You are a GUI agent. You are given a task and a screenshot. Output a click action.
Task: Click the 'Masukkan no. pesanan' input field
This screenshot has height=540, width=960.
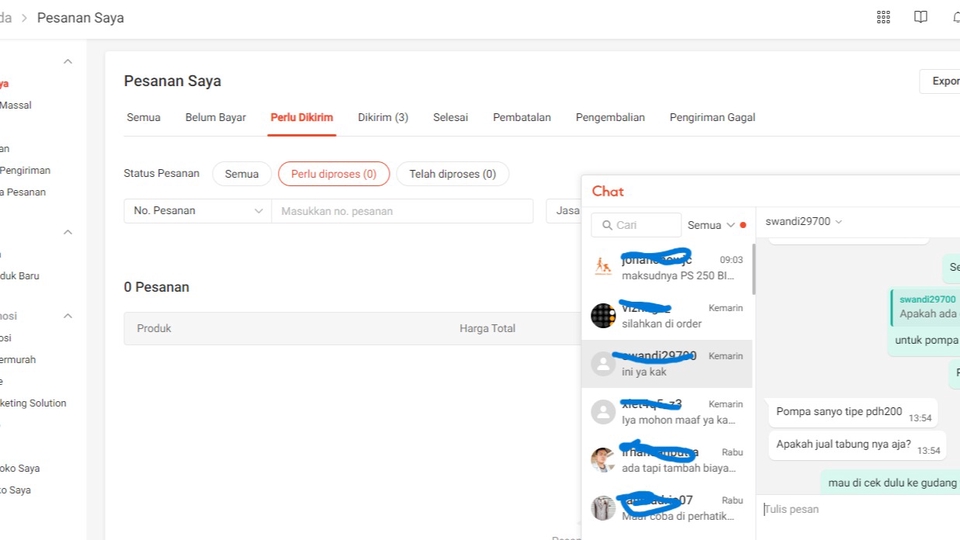coord(402,211)
